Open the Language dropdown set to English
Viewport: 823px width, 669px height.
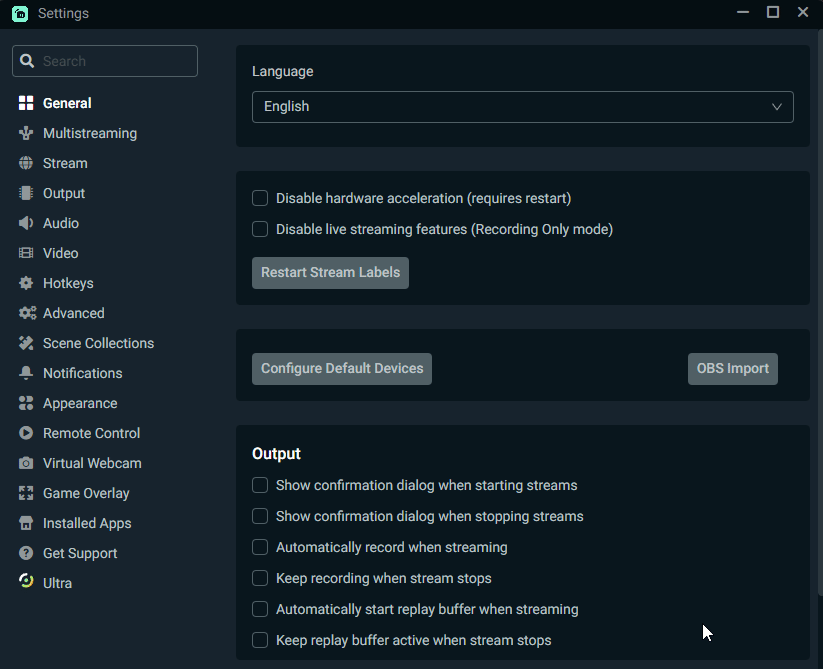coord(522,107)
